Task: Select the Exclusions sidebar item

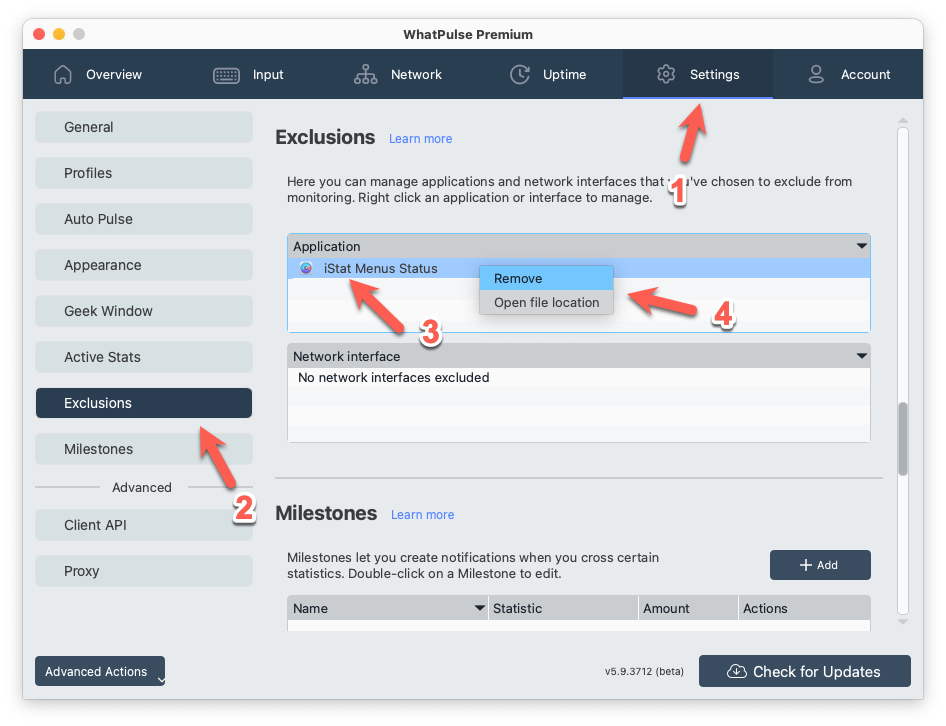Action: click(144, 403)
